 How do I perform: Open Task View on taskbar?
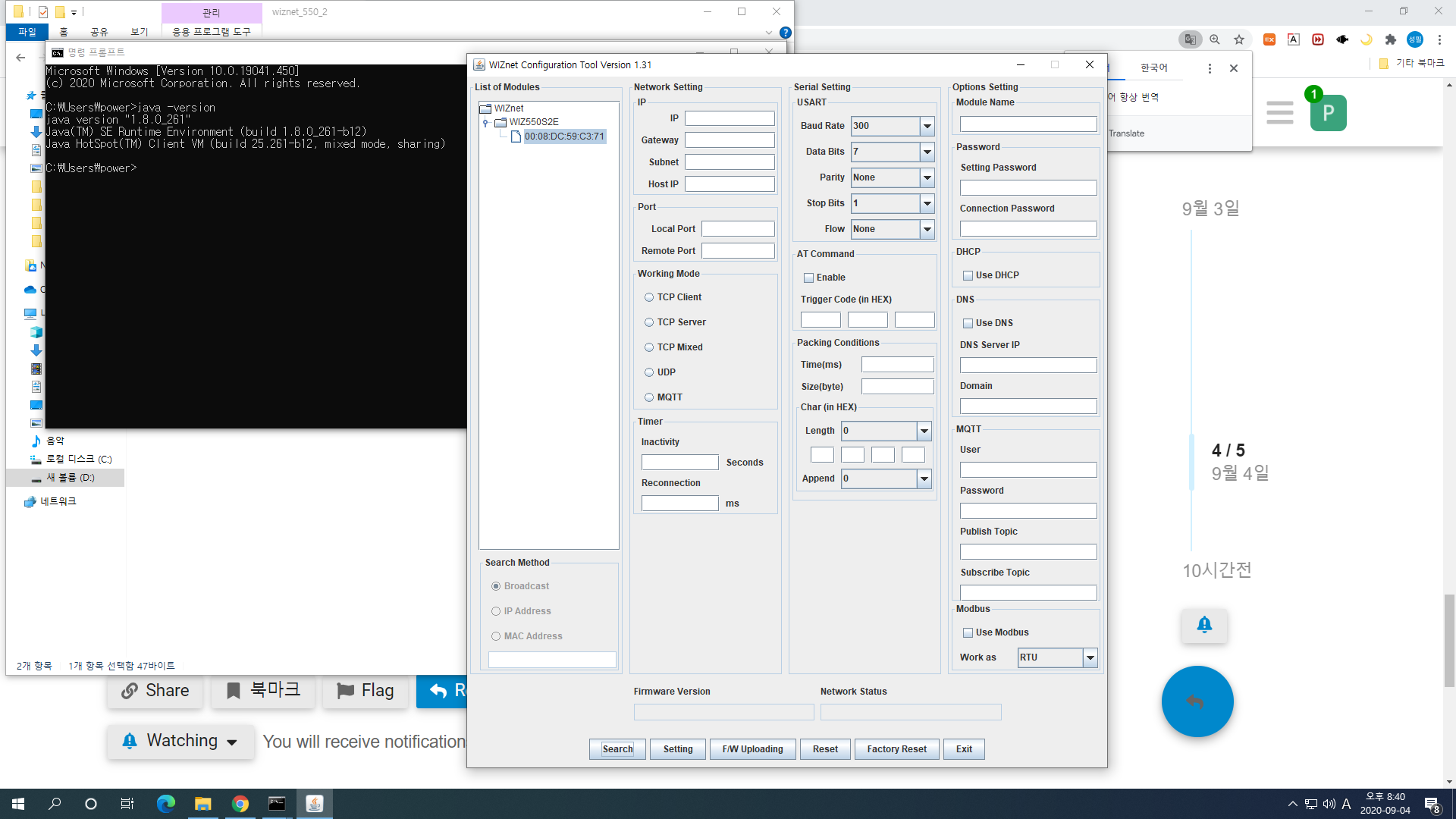point(127,804)
